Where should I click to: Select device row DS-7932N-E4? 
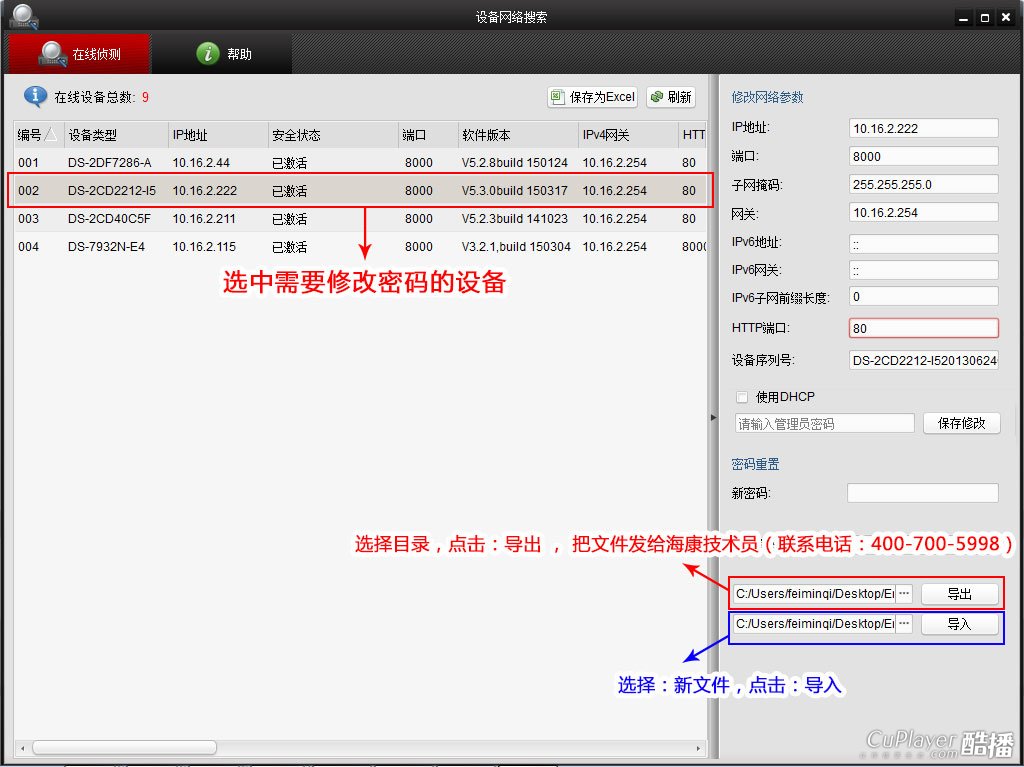(106, 247)
